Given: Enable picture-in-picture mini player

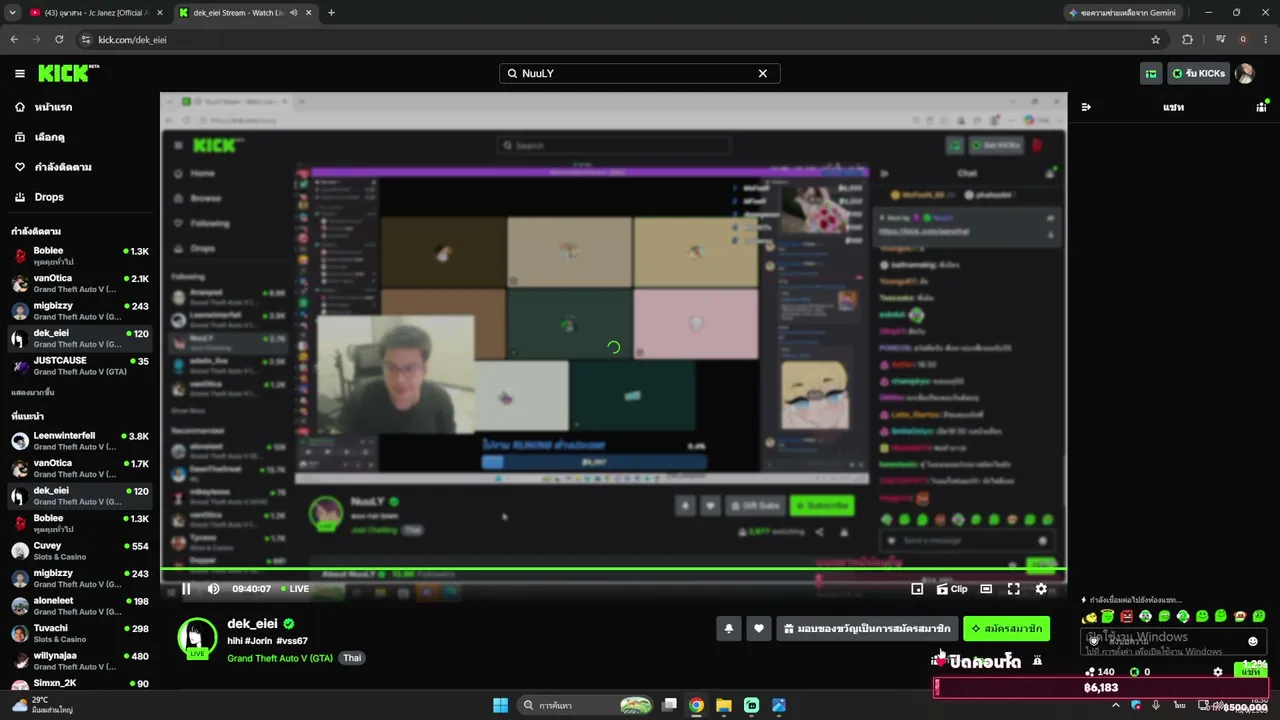Looking at the screenshot, I should pyautogui.click(x=917, y=589).
